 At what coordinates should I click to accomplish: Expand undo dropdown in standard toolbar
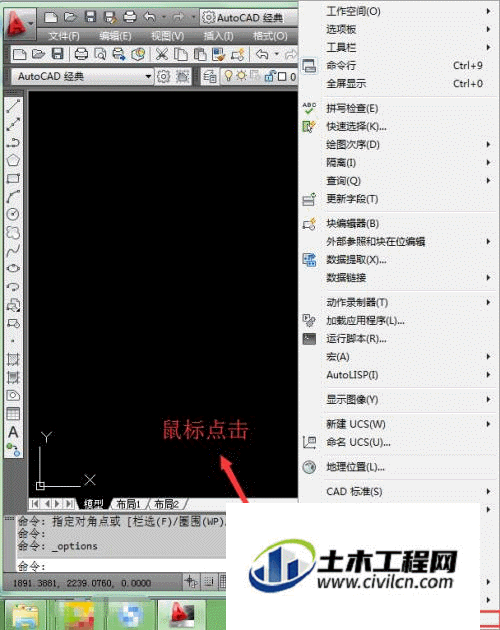[x=276, y=54]
